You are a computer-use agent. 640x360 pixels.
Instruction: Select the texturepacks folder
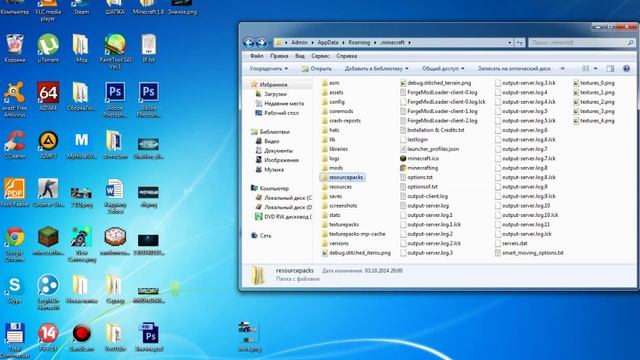tap(340, 224)
